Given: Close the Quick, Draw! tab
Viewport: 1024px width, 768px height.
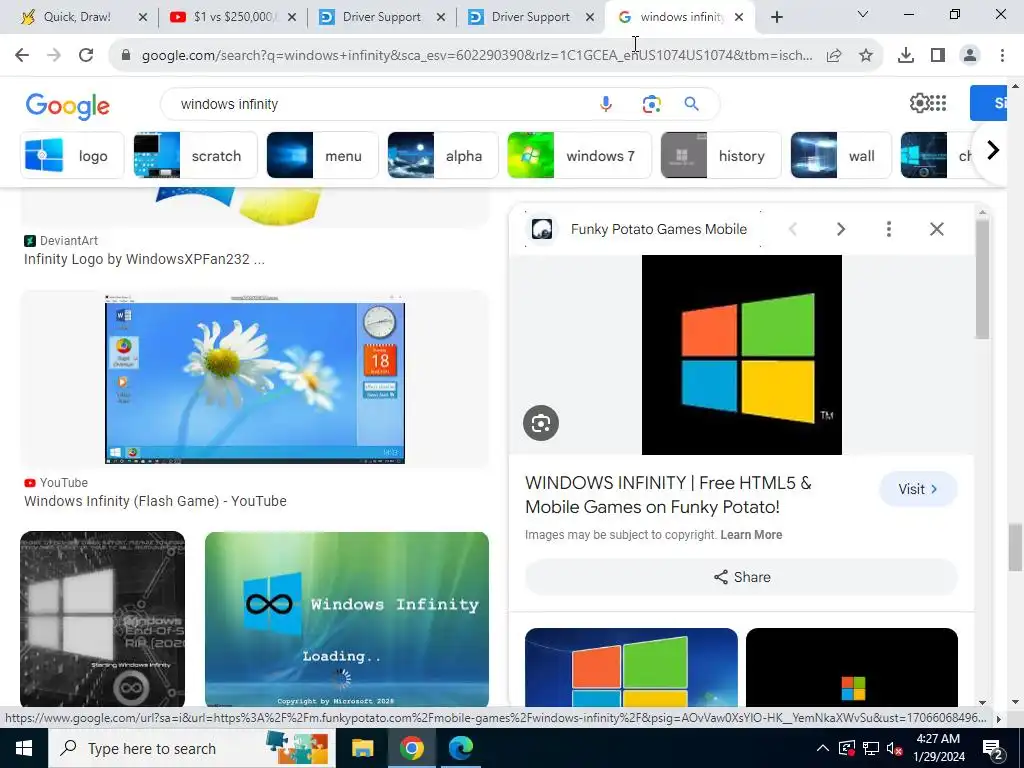Looking at the screenshot, I should point(143,18).
